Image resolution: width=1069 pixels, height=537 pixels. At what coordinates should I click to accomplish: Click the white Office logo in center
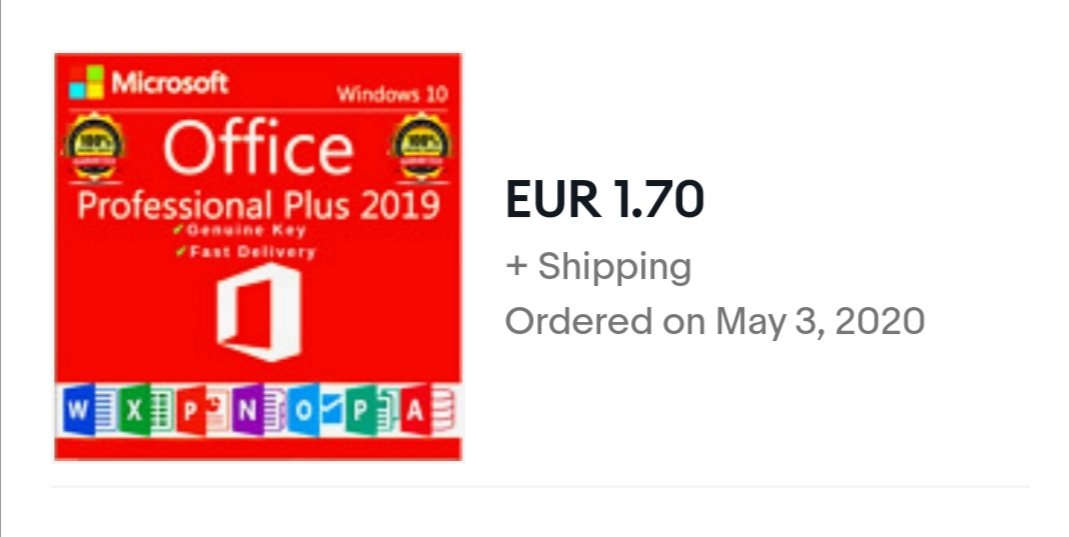pos(259,312)
